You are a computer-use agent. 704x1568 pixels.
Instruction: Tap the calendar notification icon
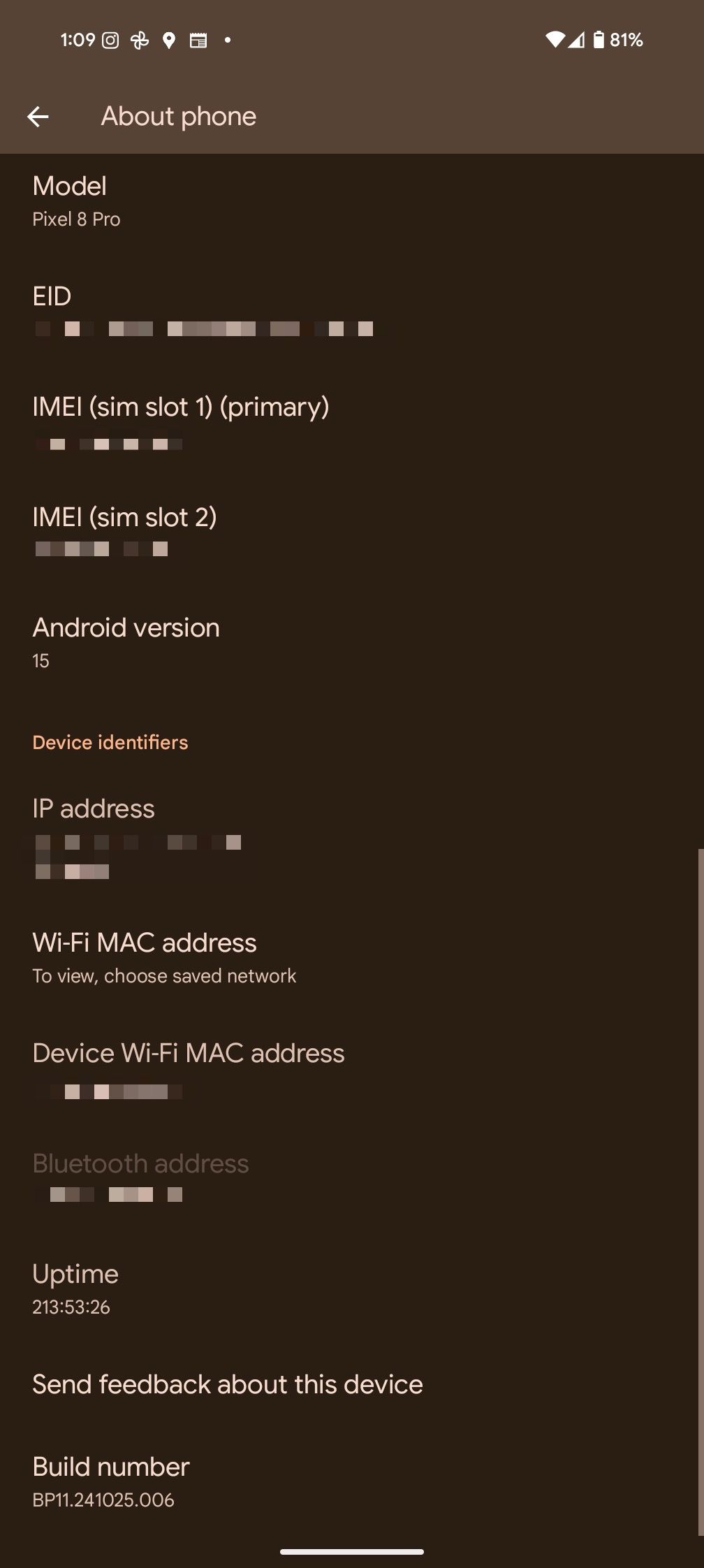click(x=198, y=41)
